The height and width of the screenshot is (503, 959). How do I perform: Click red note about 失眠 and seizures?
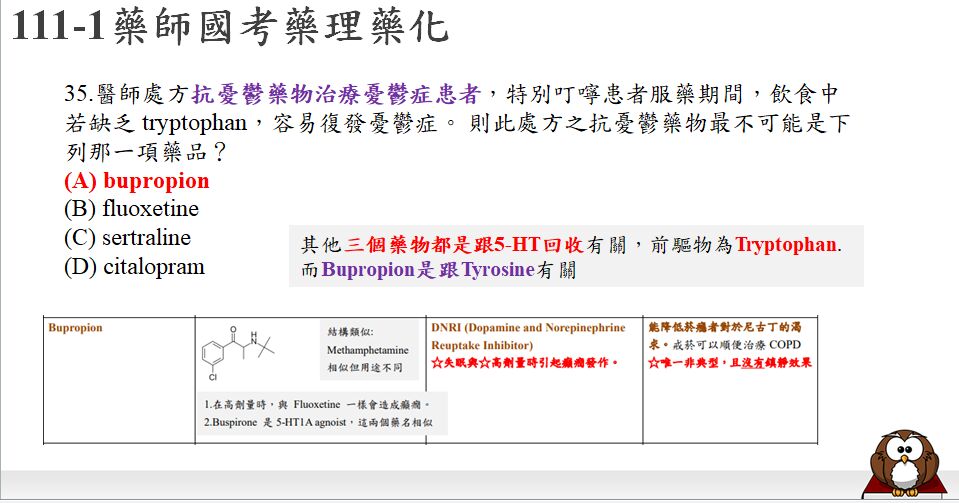pyautogui.click(x=525, y=362)
